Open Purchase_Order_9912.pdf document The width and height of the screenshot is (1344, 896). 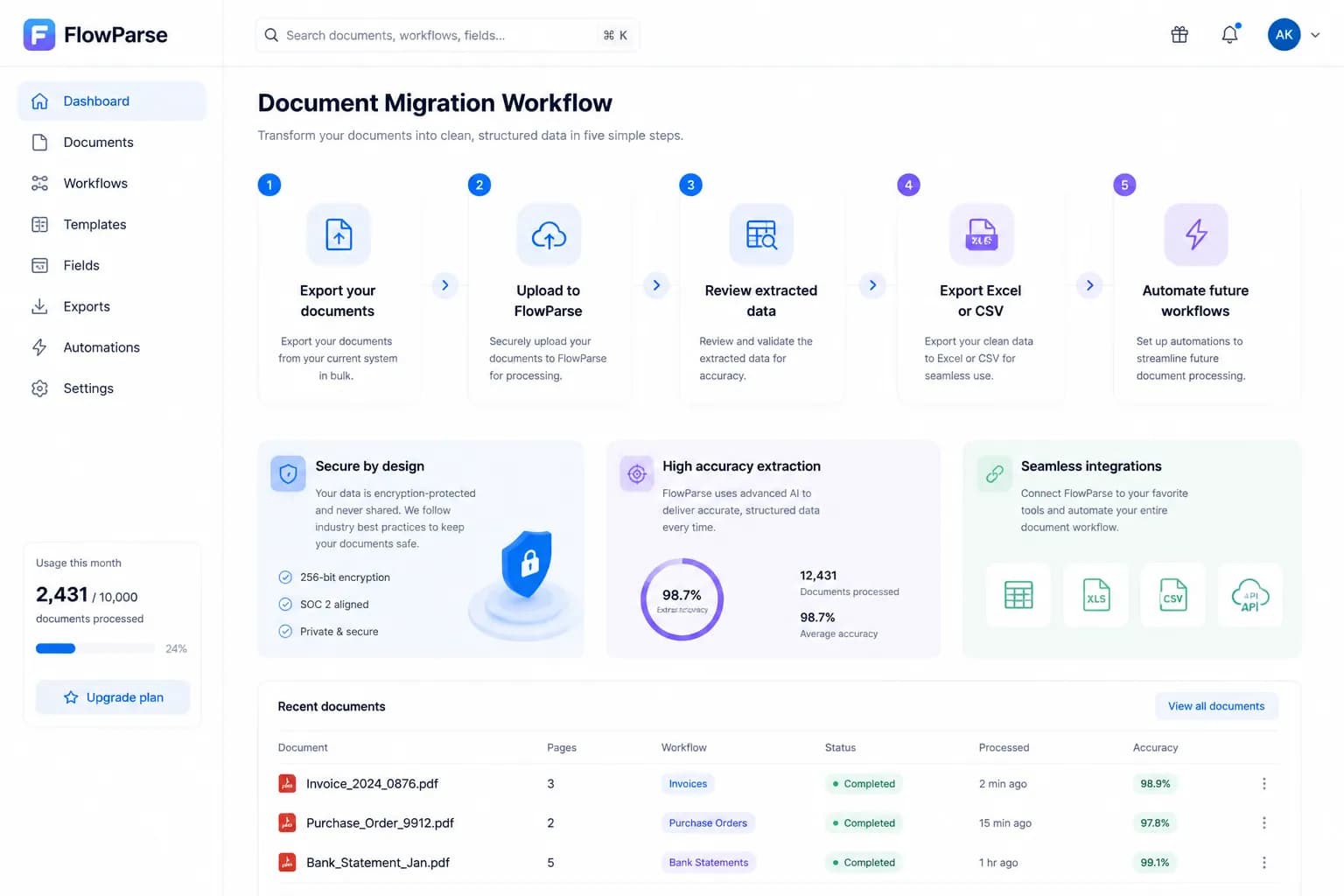point(380,823)
